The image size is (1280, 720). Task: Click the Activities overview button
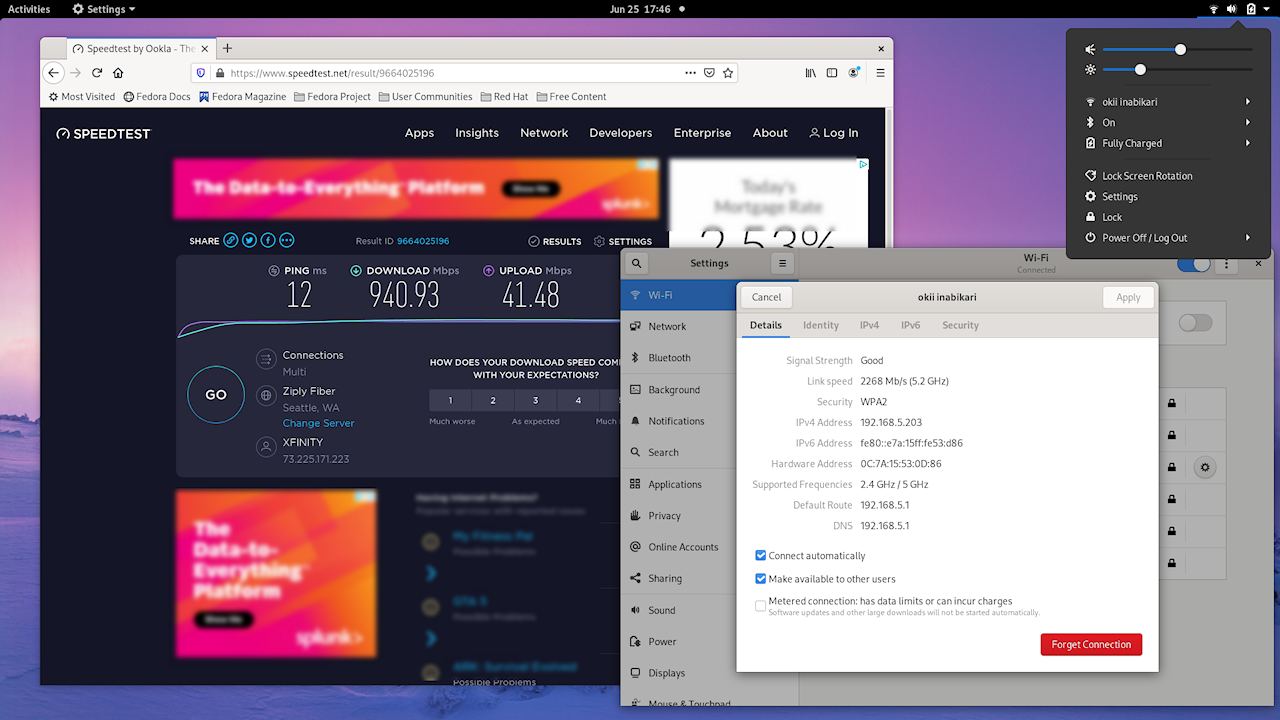tap(29, 9)
